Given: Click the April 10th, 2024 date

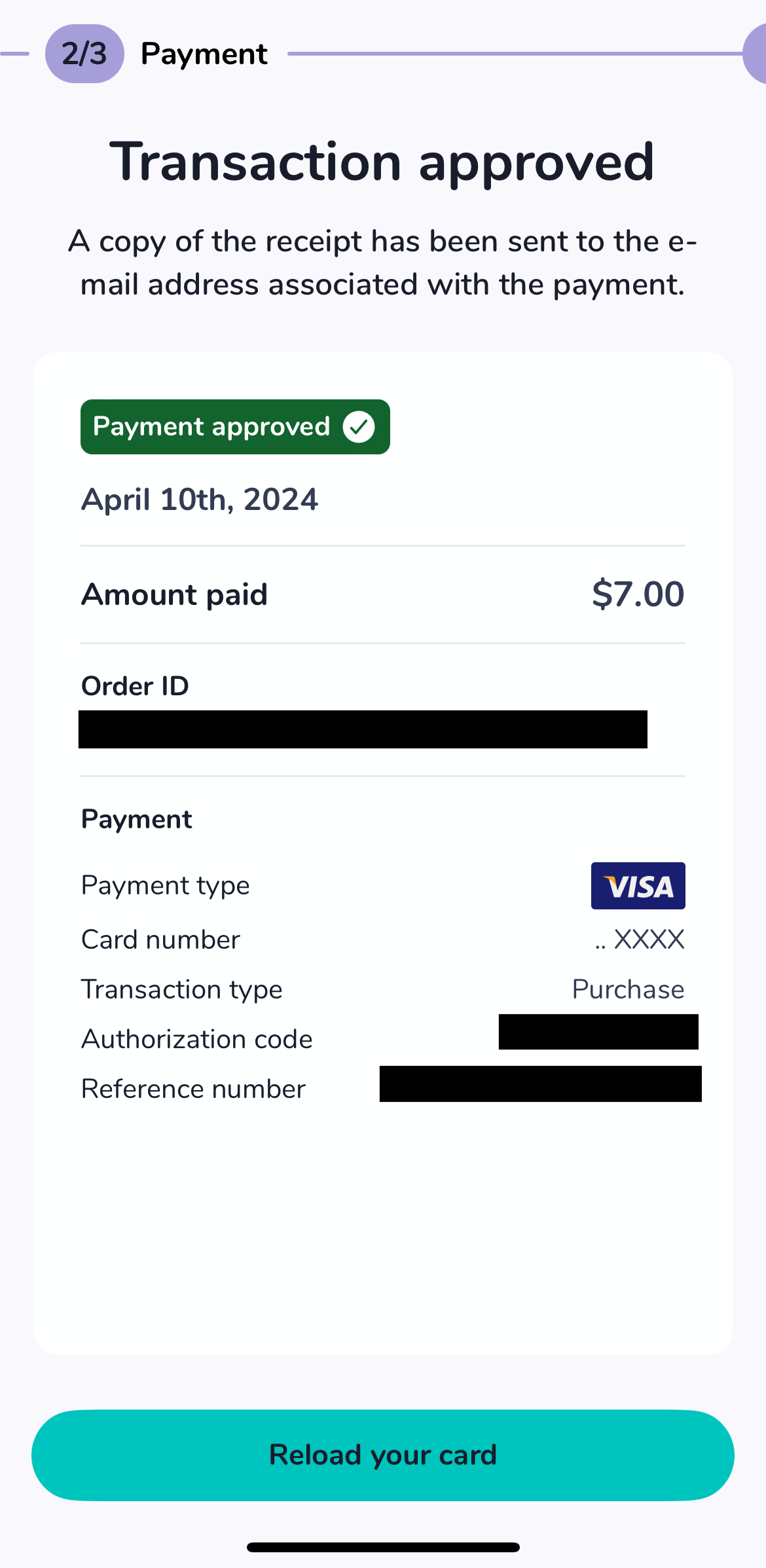Looking at the screenshot, I should point(200,500).
